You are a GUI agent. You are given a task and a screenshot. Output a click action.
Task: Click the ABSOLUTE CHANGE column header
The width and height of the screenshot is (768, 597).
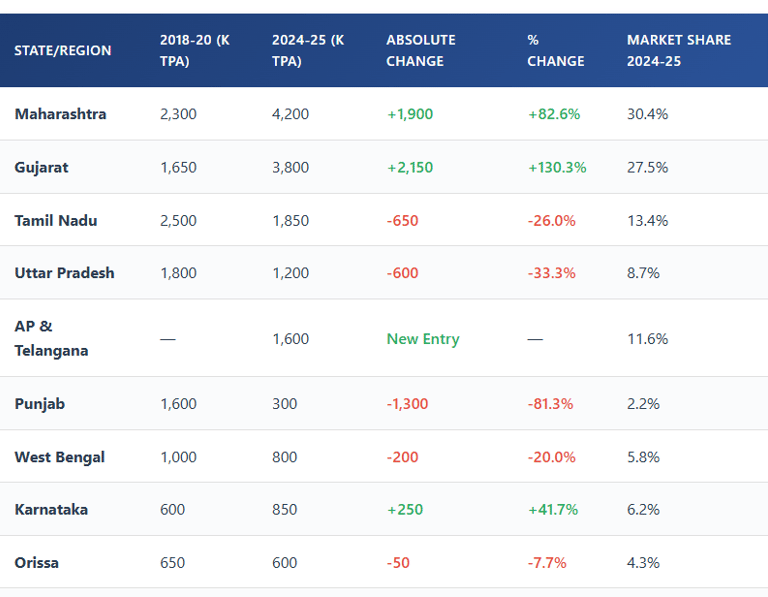420,50
